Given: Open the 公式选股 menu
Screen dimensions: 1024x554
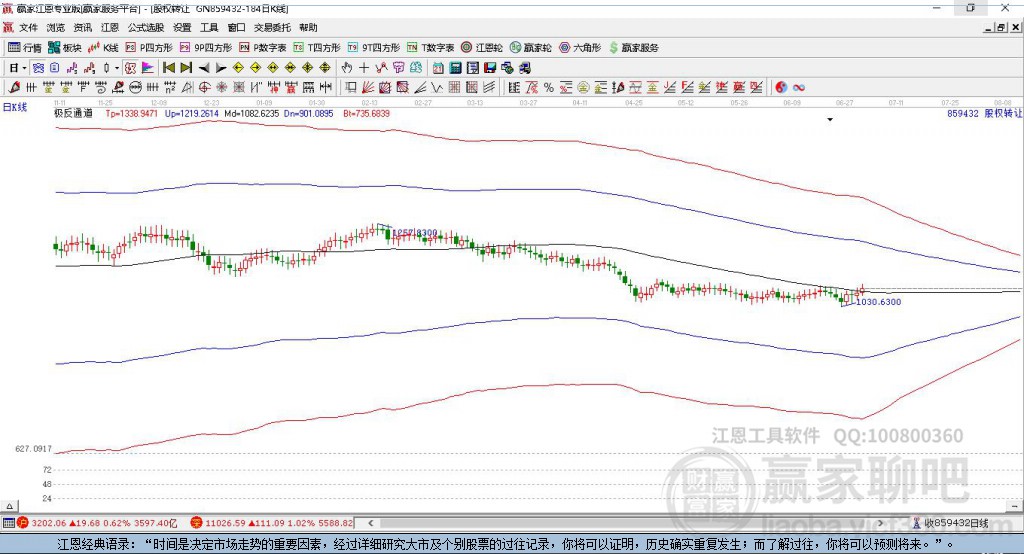Looking at the screenshot, I should (x=146, y=27).
